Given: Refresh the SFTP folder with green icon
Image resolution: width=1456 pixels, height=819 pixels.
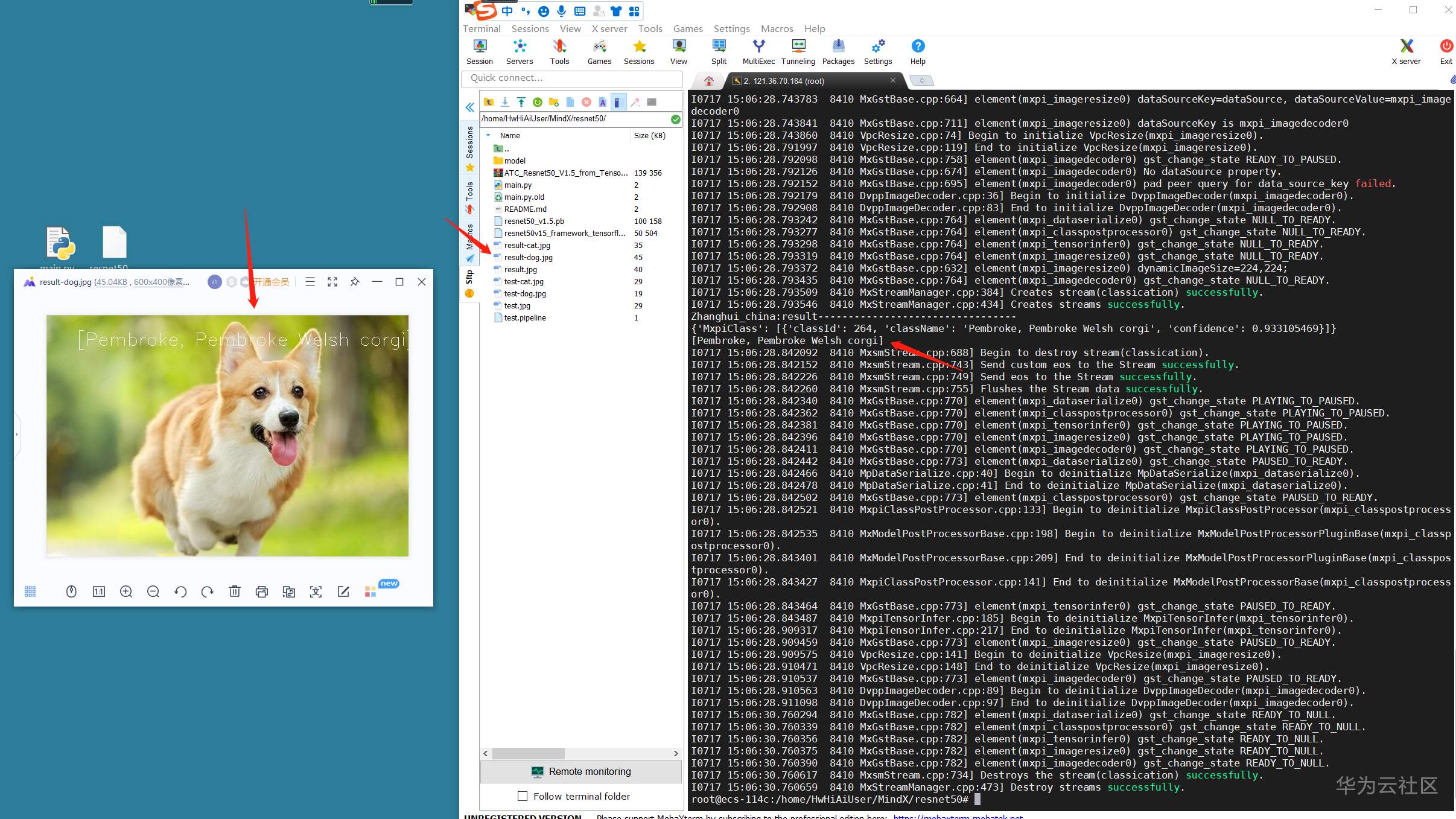Looking at the screenshot, I should coord(537,102).
